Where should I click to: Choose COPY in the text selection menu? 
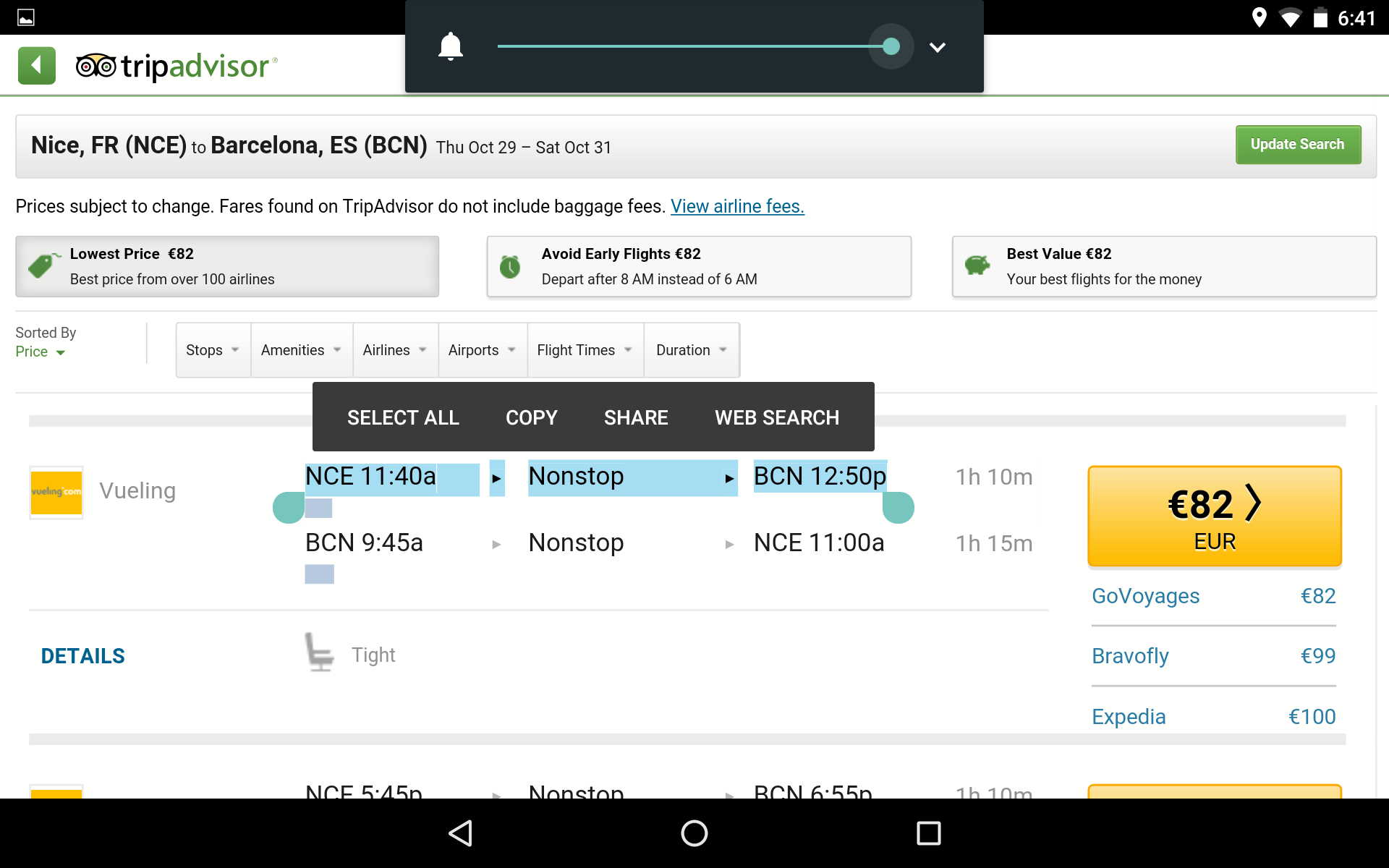(531, 417)
